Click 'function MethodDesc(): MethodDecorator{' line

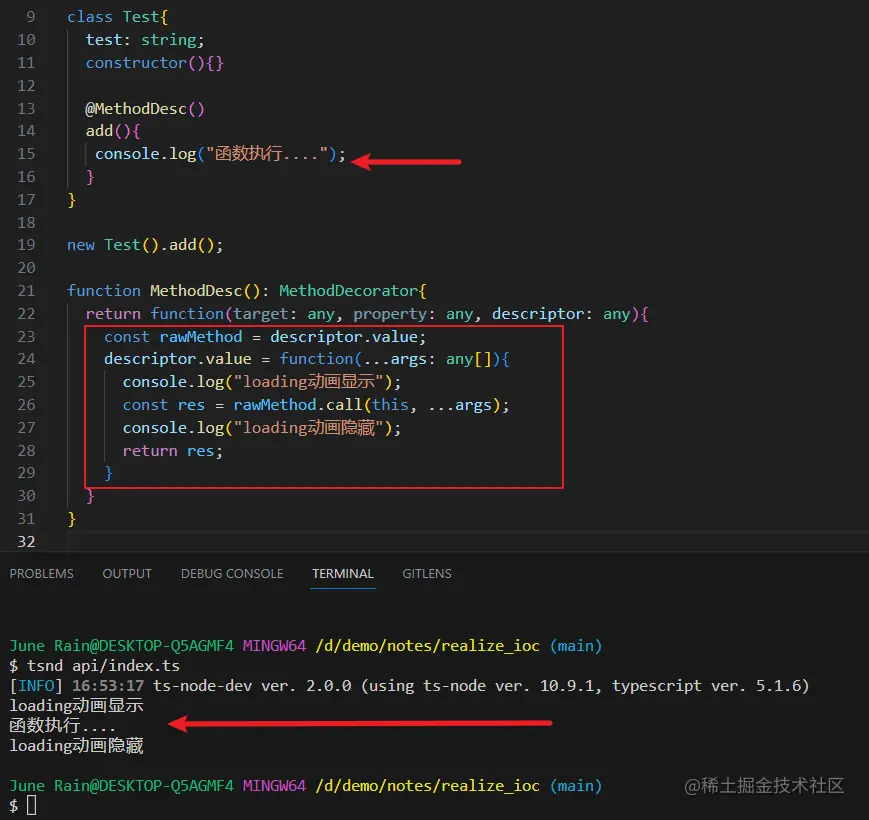pos(247,291)
